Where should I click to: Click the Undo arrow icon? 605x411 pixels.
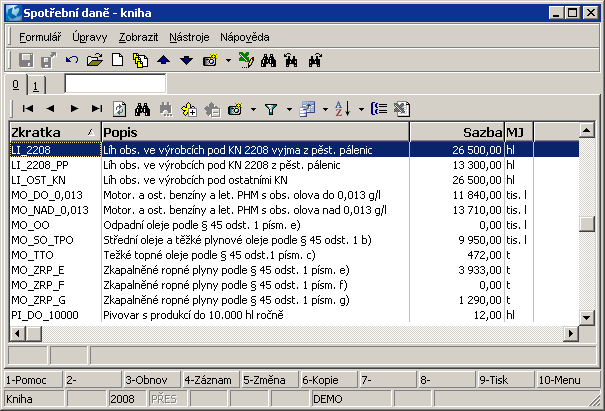click(x=72, y=61)
